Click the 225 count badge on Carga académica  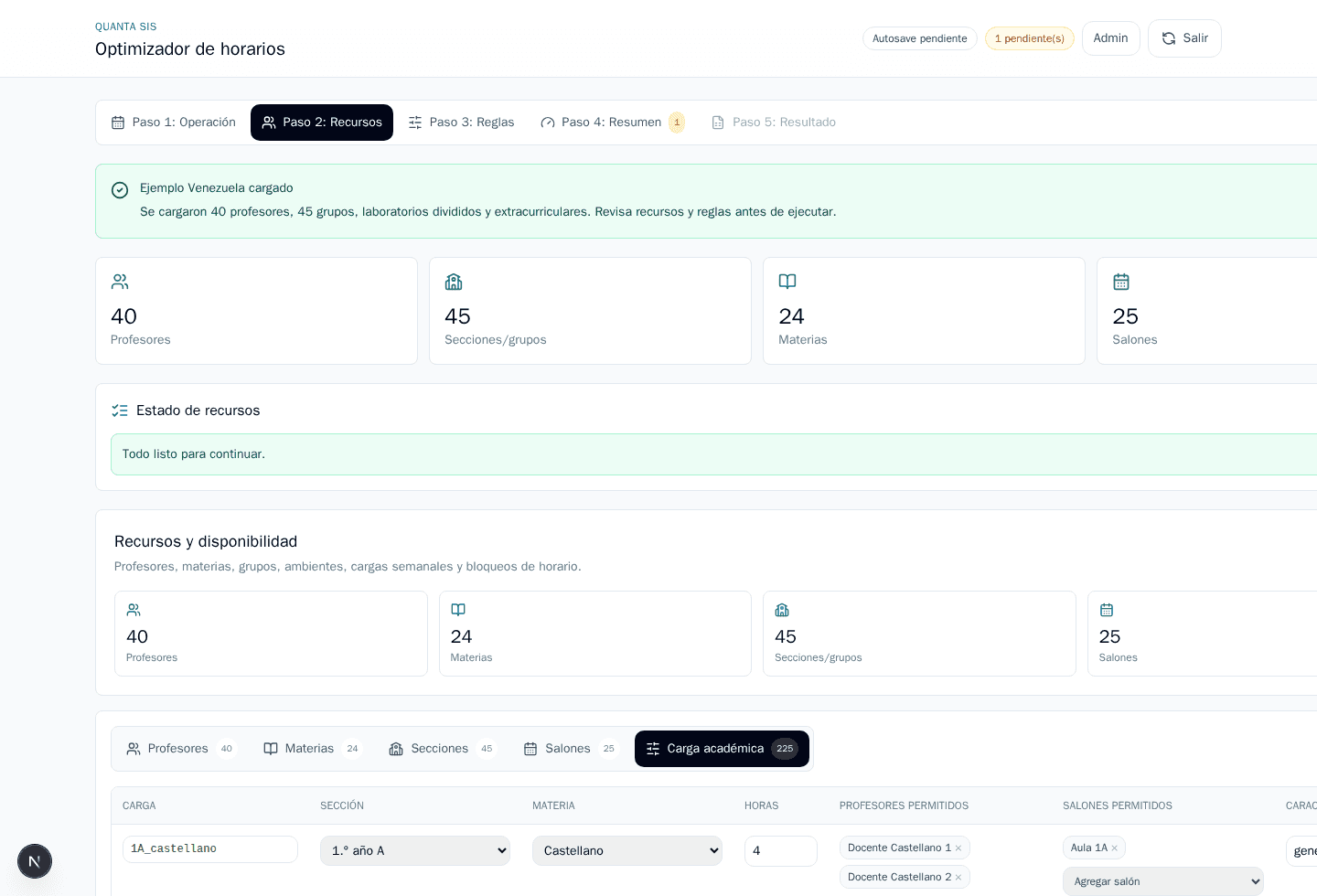pyautogui.click(x=785, y=749)
